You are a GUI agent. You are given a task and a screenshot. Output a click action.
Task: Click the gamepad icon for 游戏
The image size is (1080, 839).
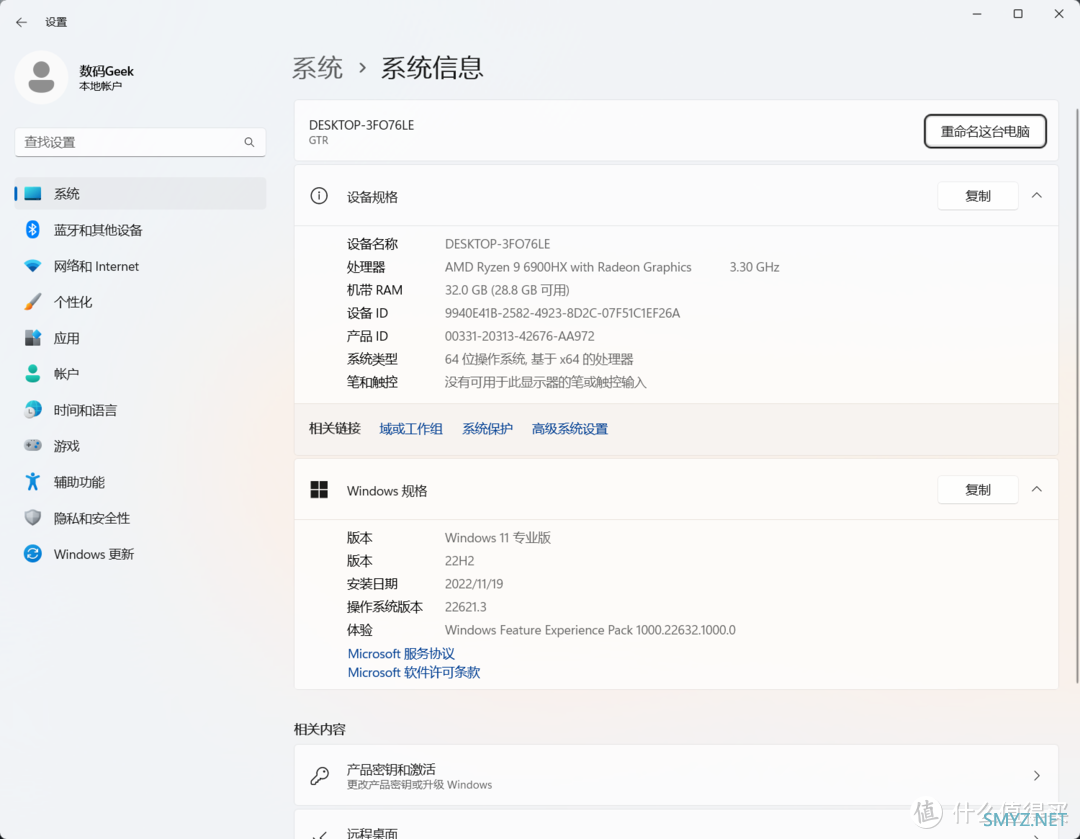pos(32,446)
